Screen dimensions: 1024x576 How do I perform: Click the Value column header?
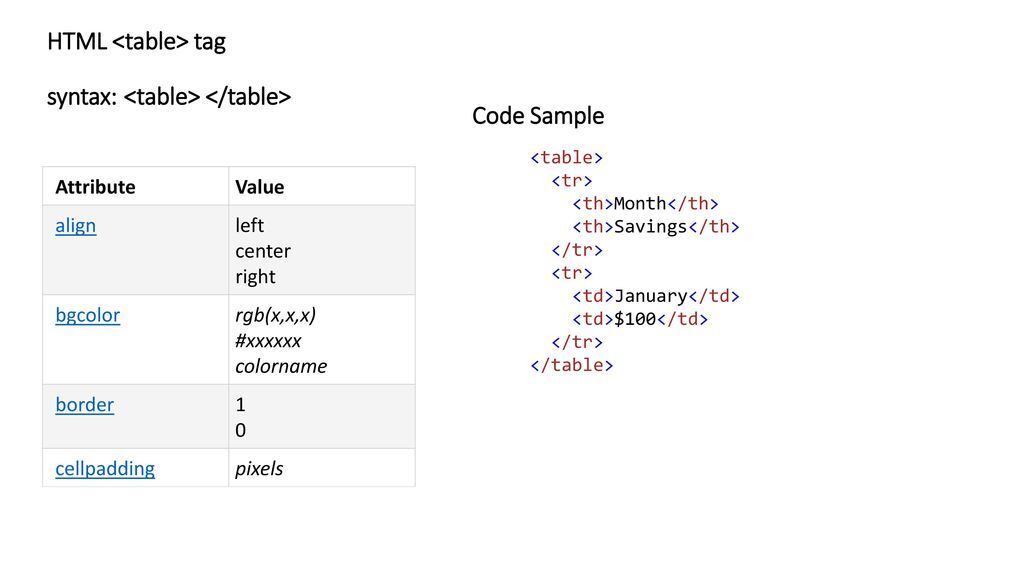[259, 187]
